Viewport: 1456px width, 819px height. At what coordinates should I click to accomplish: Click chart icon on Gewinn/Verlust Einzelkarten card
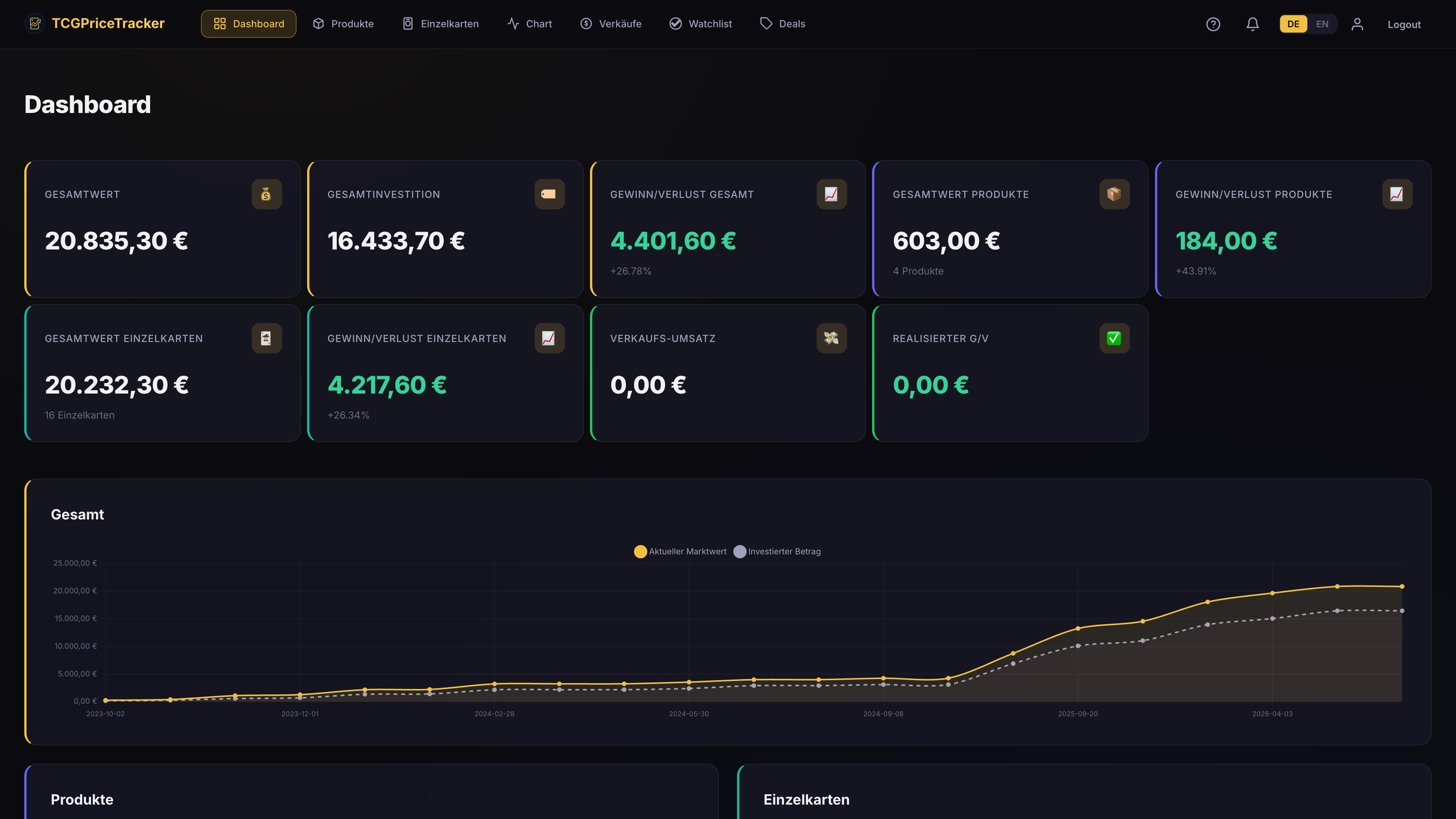click(x=549, y=339)
